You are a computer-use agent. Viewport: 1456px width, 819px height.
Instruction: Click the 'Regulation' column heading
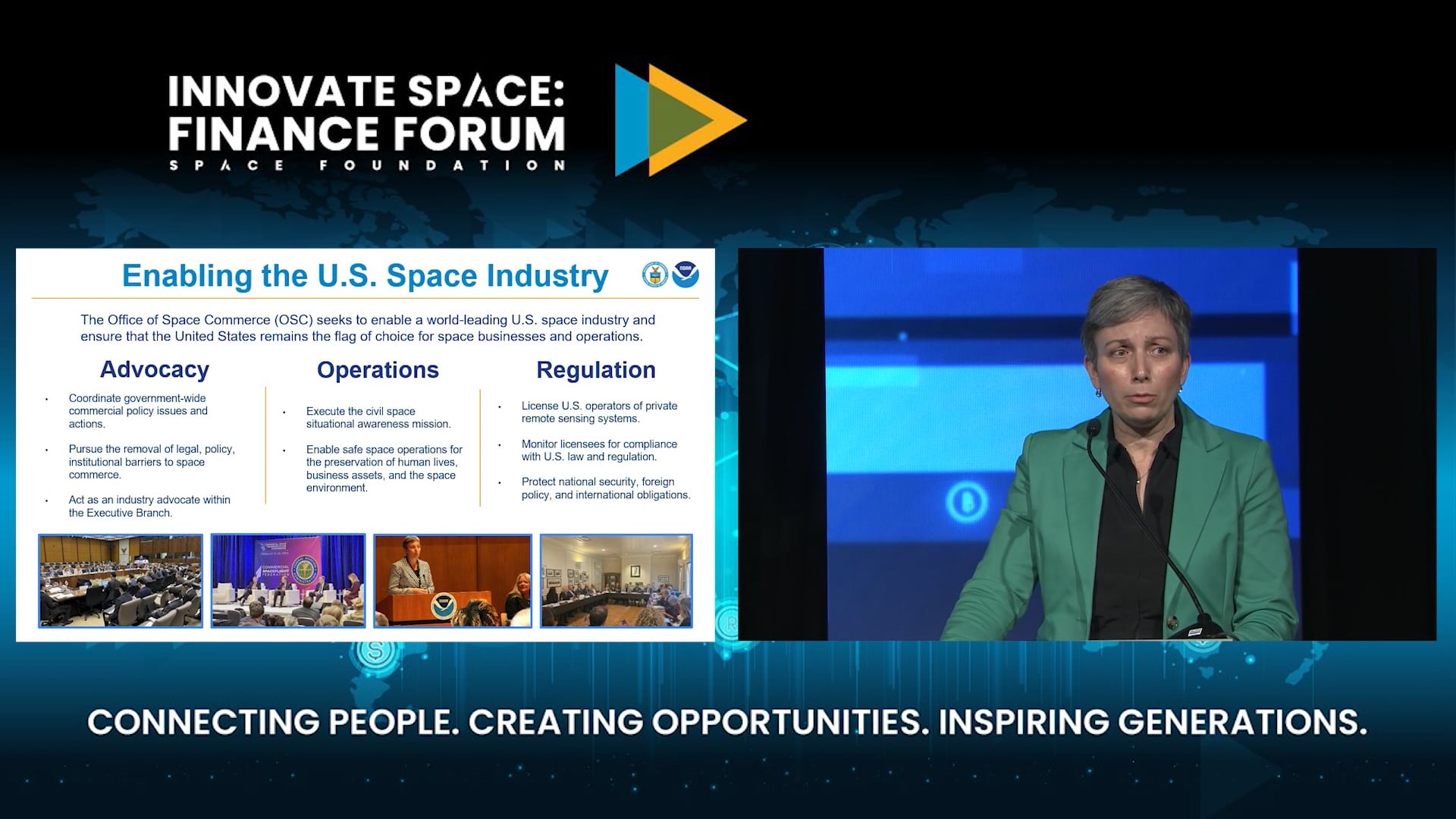coord(596,370)
